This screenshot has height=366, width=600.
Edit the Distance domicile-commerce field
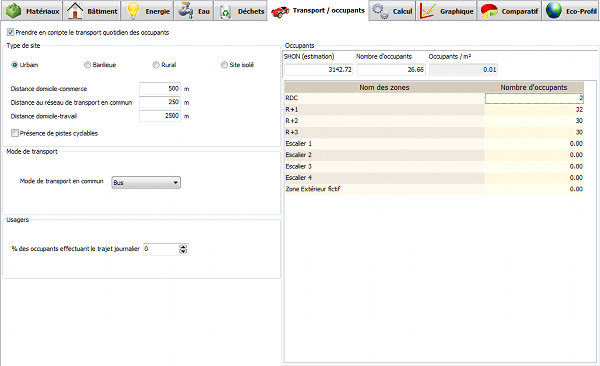click(160, 88)
